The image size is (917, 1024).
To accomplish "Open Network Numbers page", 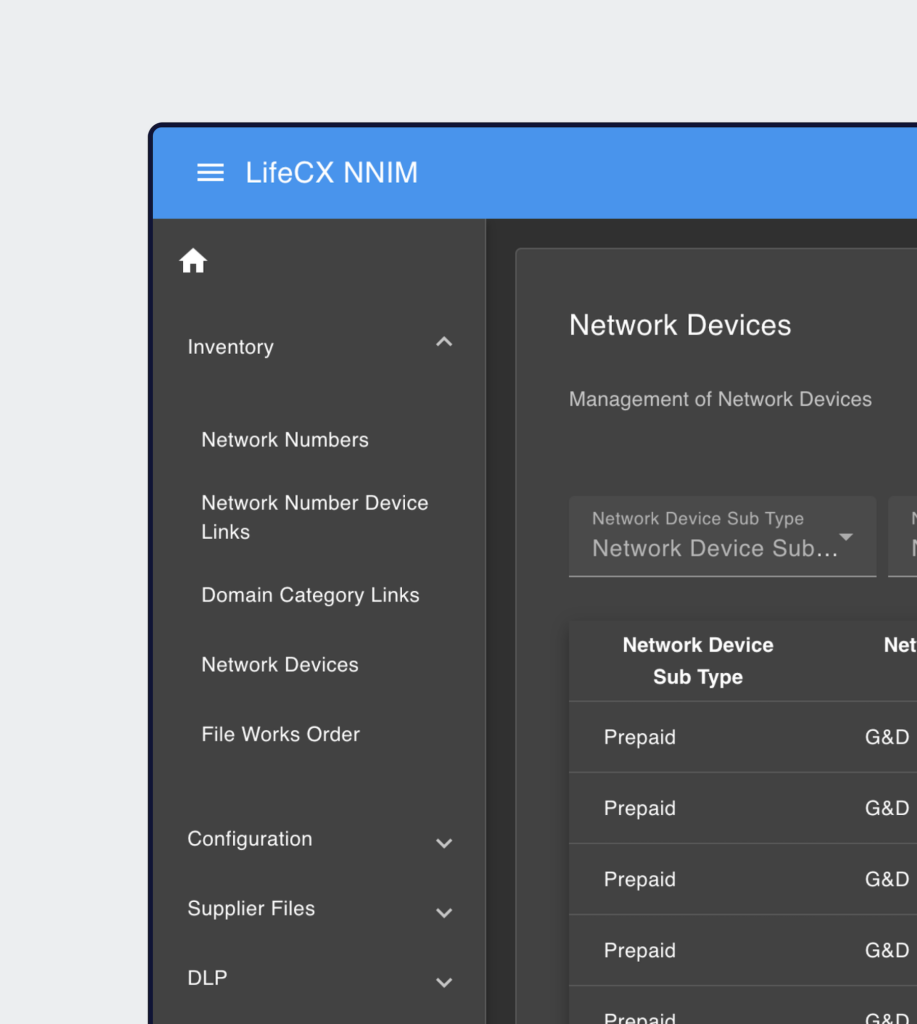I will tap(285, 440).
